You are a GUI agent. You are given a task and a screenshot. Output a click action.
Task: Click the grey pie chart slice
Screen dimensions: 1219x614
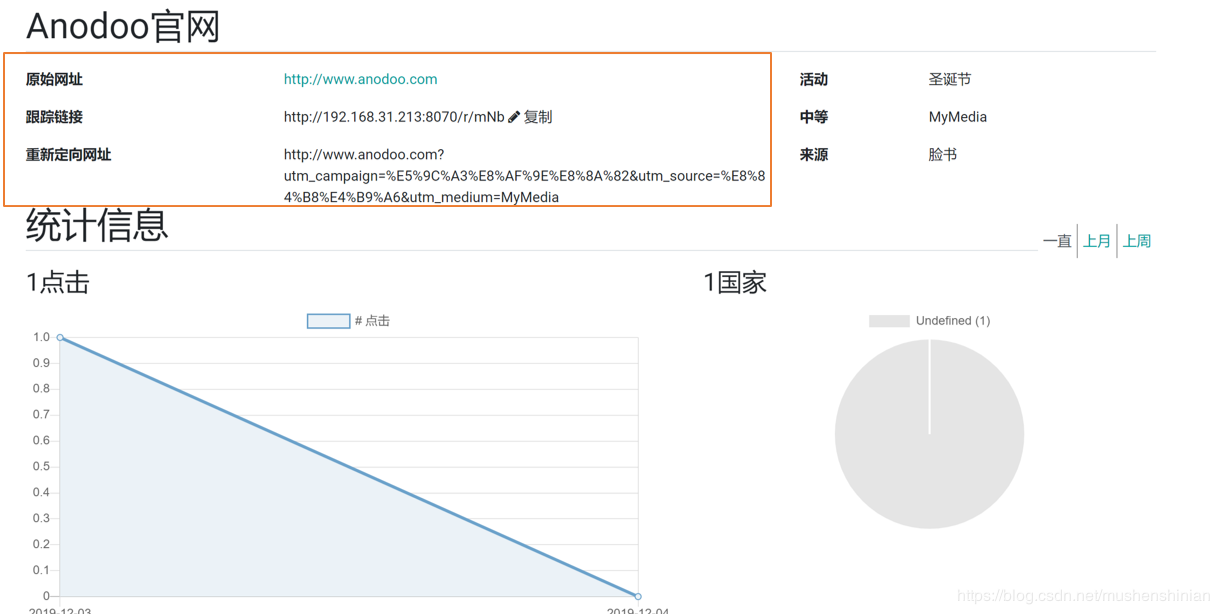point(929,434)
